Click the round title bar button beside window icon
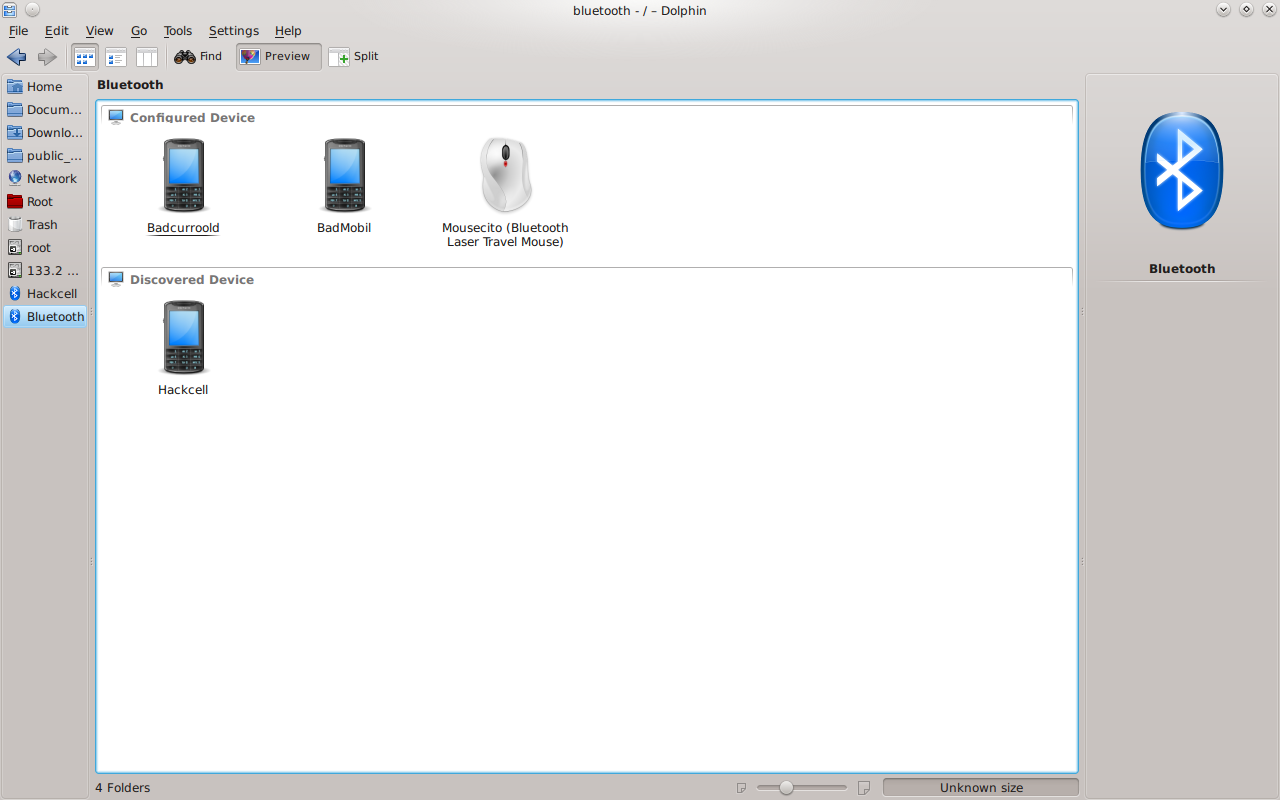The width and height of the screenshot is (1280, 800). 32,10
